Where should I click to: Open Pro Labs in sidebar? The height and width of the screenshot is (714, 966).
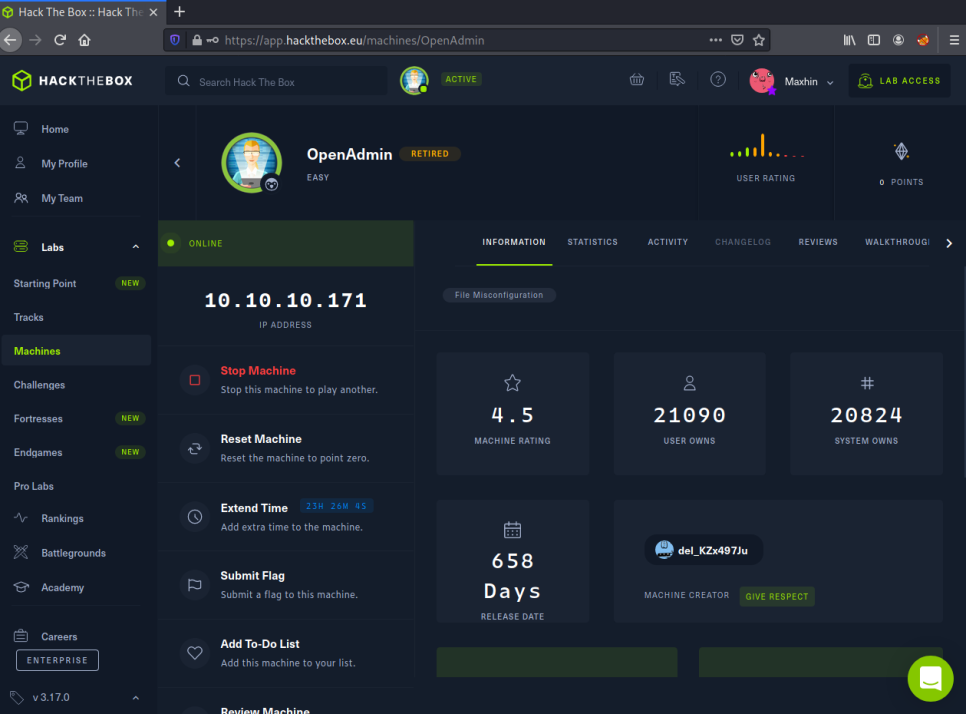(x=34, y=486)
